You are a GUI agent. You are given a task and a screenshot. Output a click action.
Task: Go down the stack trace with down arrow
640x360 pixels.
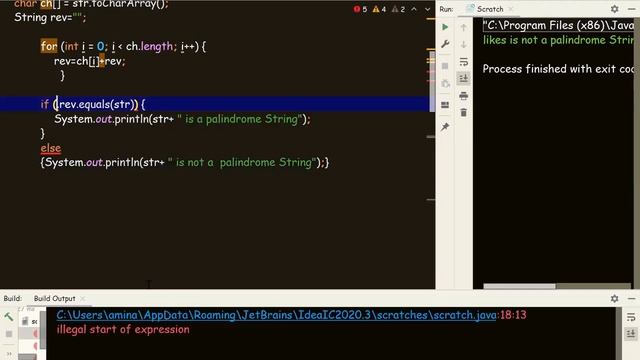pyautogui.click(x=463, y=44)
